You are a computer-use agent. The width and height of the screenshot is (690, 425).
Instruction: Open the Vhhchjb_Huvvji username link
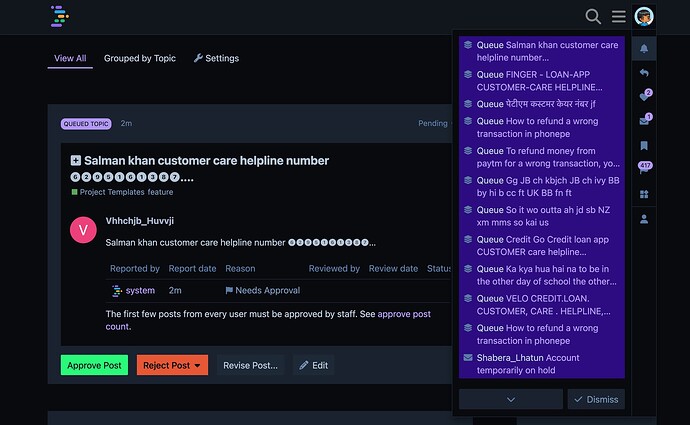coord(139,221)
